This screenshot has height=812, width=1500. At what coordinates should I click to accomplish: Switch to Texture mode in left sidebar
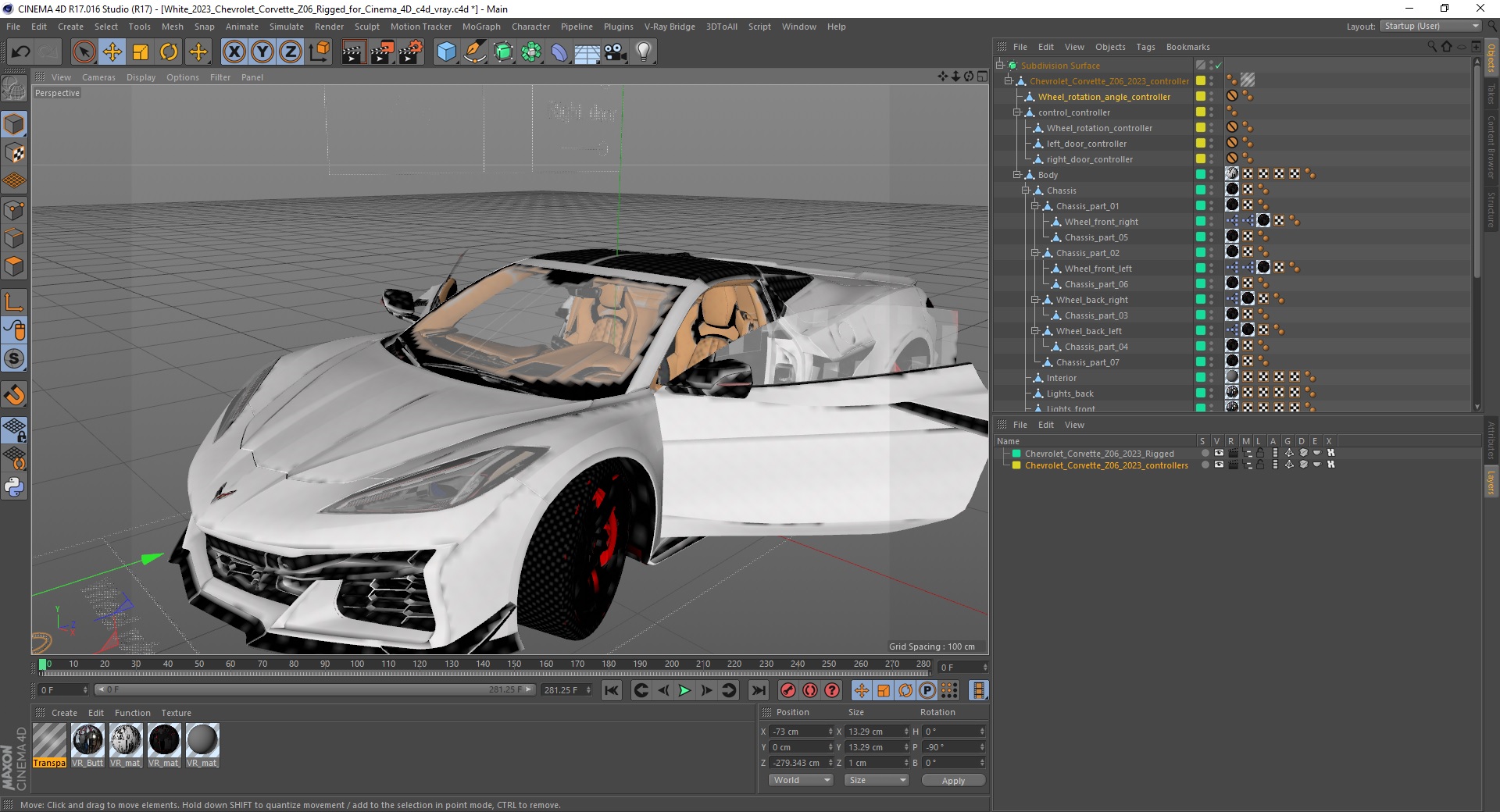coord(14,153)
